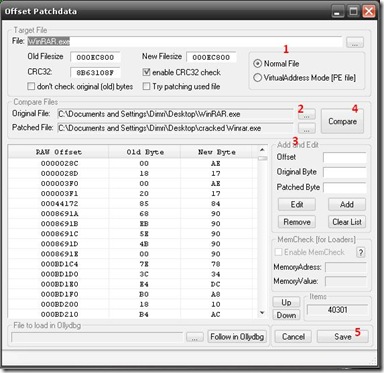Click the Offset input field

tap(345, 157)
